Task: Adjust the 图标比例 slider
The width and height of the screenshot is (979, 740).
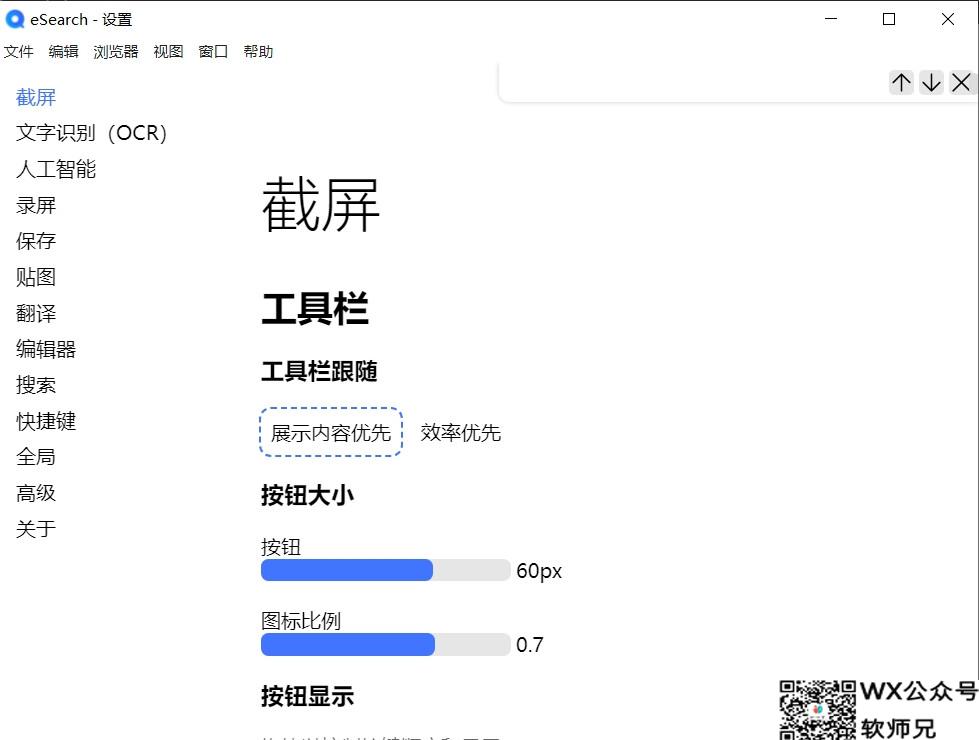Action: (x=385, y=644)
